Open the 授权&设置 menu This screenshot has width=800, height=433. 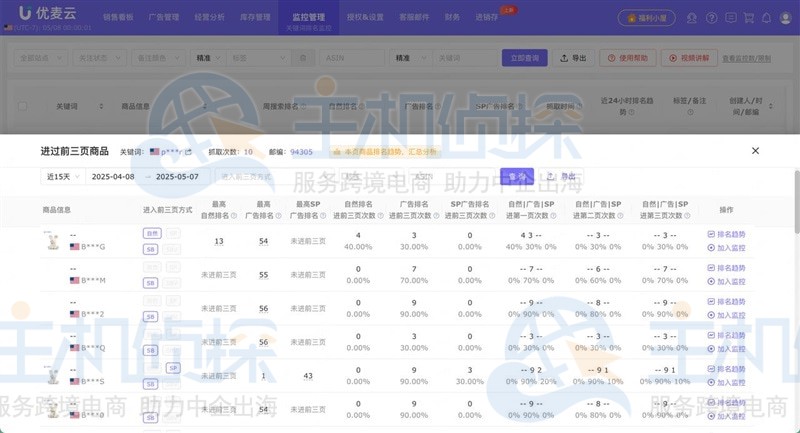click(x=365, y=17)
